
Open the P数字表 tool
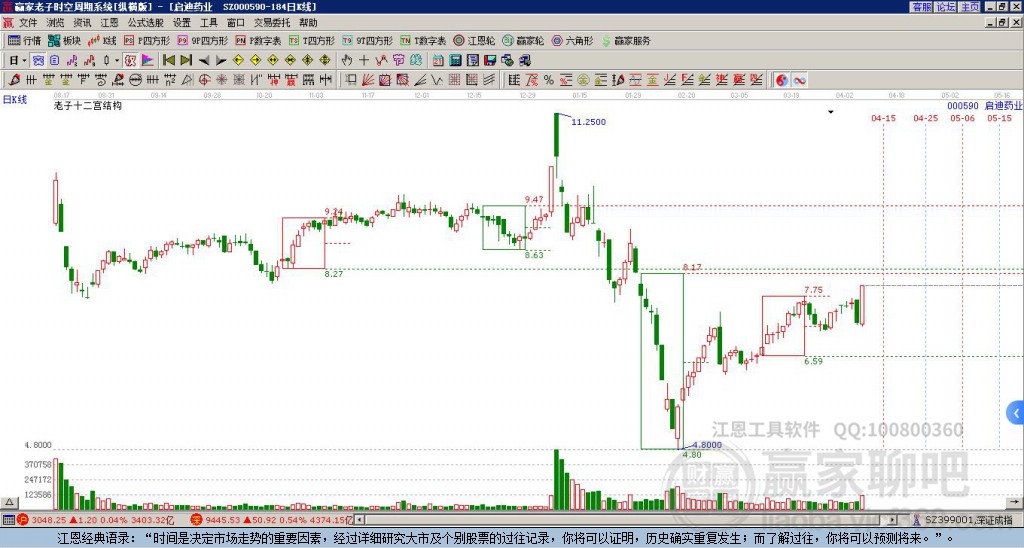point(258,40)
